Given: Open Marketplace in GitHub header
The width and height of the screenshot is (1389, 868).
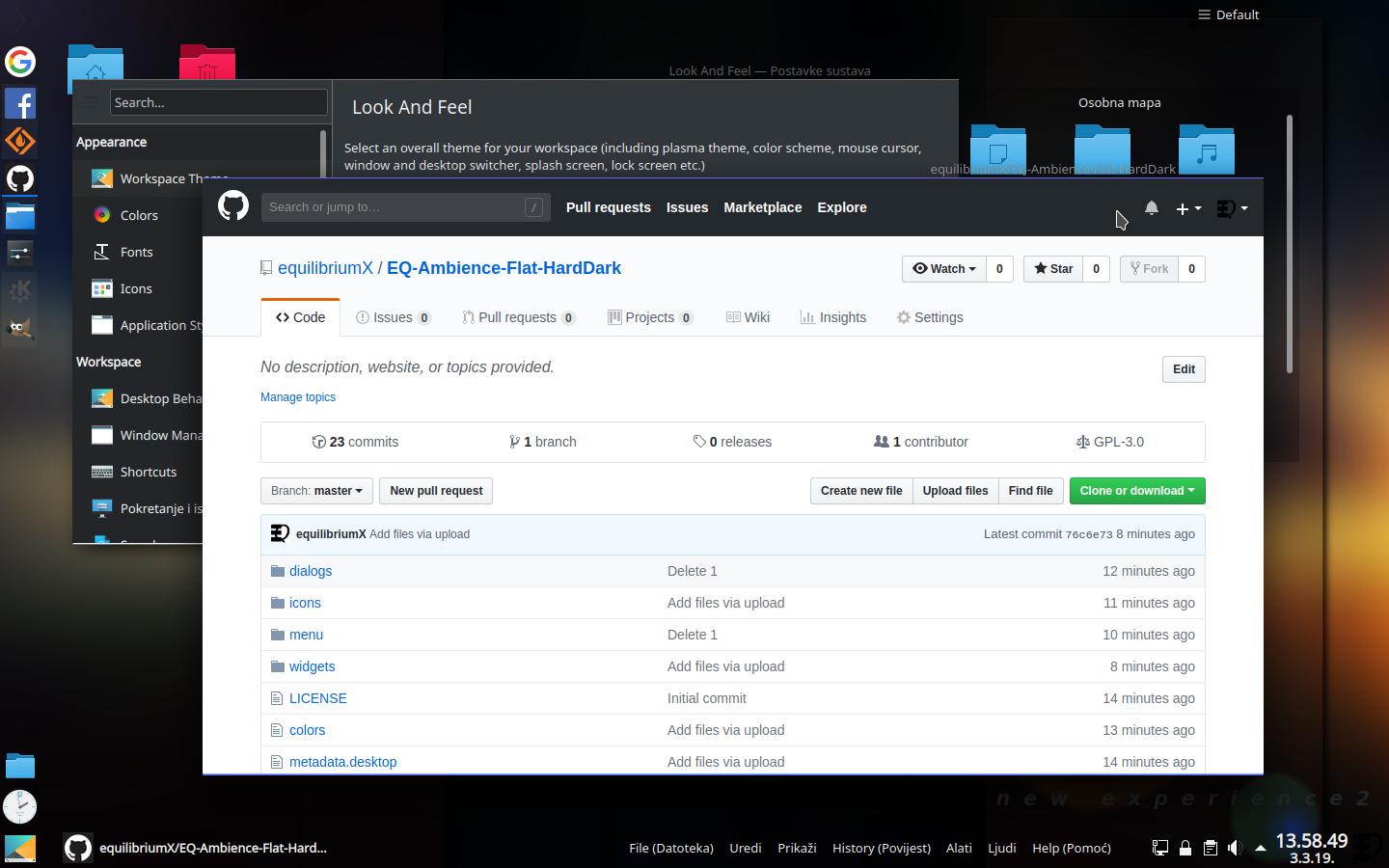Looking at the screenshot, I should pyautogui.click(x=763, y=207).
